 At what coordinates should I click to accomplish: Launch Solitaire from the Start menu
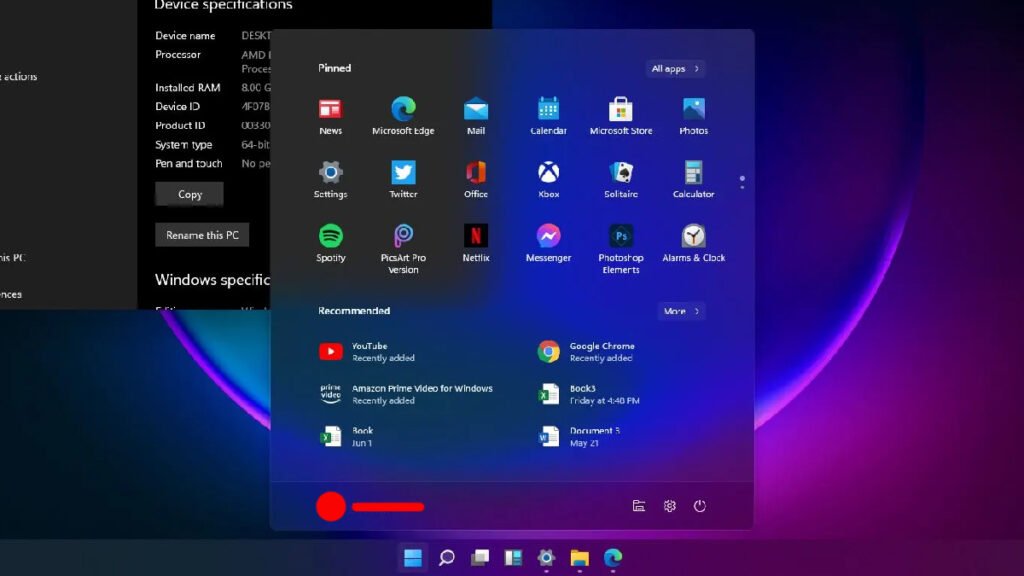tap(620, 175)
